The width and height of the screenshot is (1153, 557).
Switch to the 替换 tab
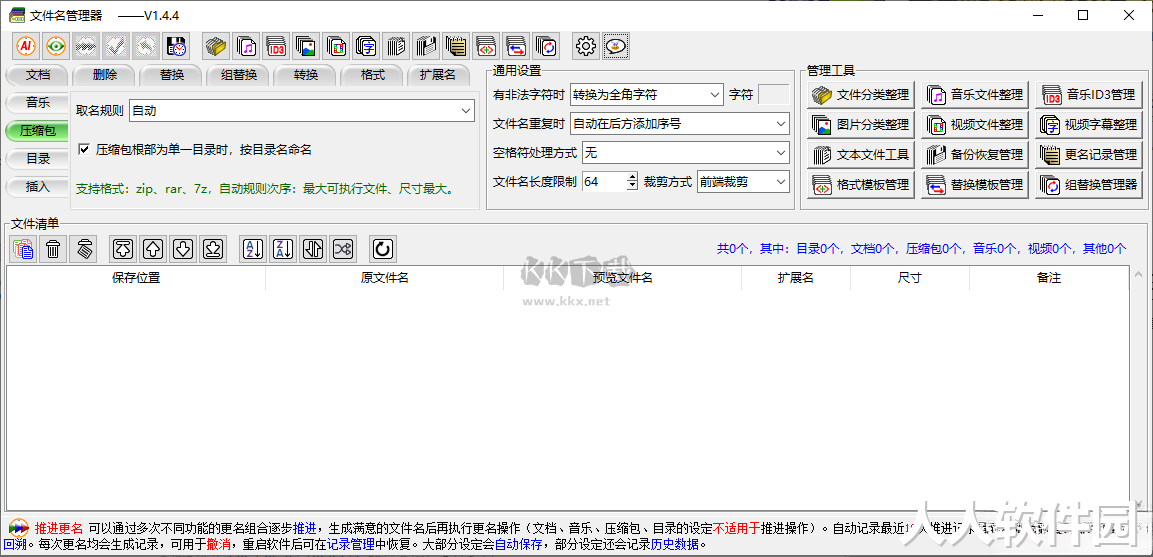pos(171,75)
